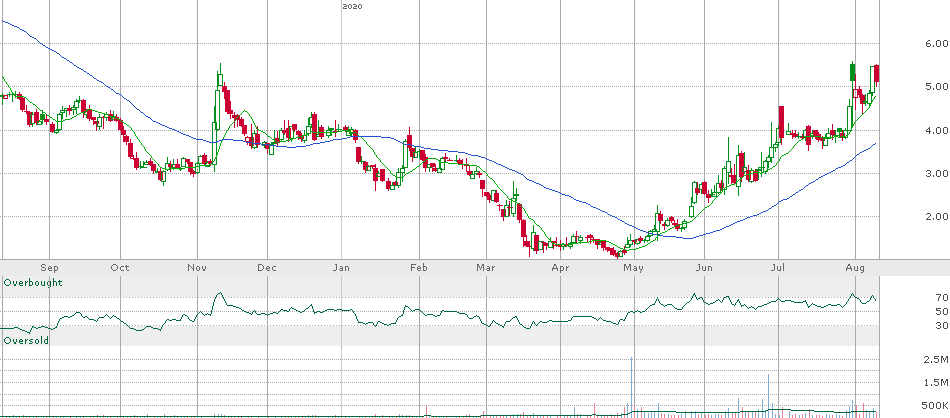Click the Overbought label in the RSI panel
Image resolution: width=950 pixels, height=418 pixels.
33,283
